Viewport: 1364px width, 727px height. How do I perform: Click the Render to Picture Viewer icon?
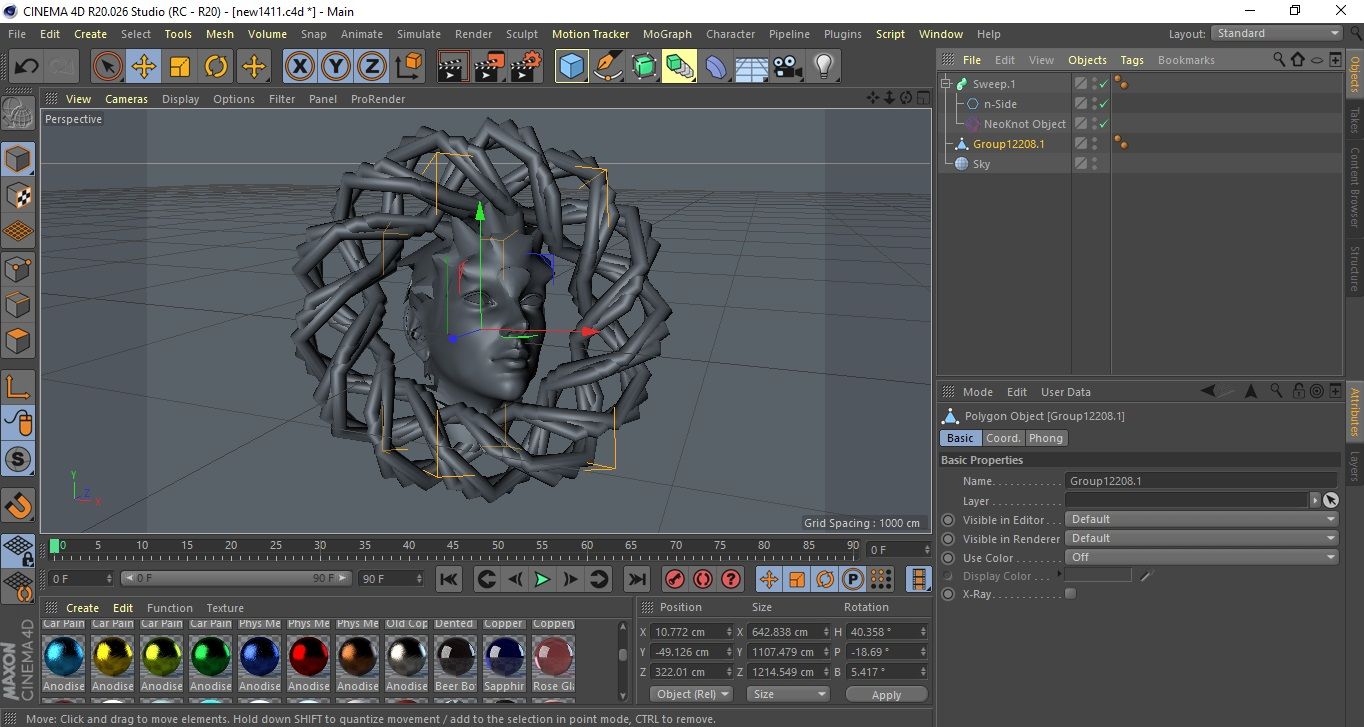click(x=489, y=67)
